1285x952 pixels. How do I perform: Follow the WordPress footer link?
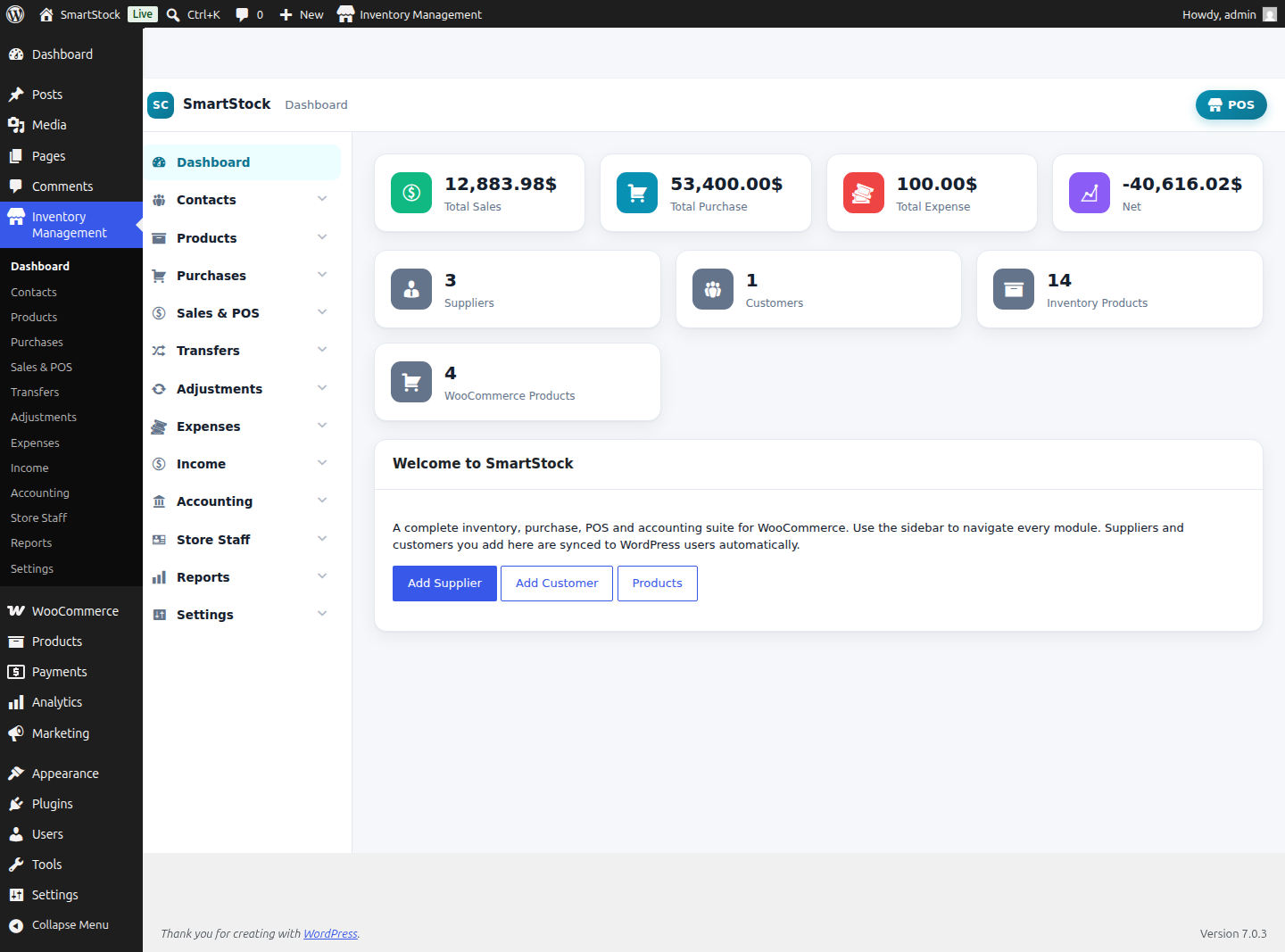click(x=330, y=934)
